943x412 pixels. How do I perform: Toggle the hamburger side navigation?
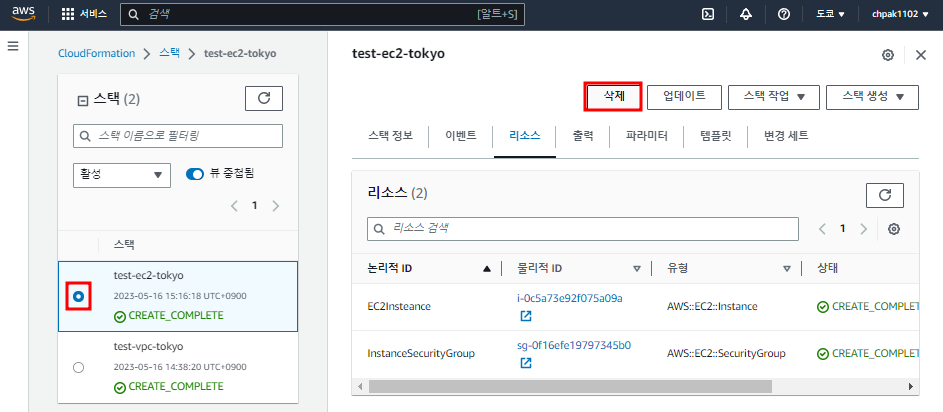[13, 46]
